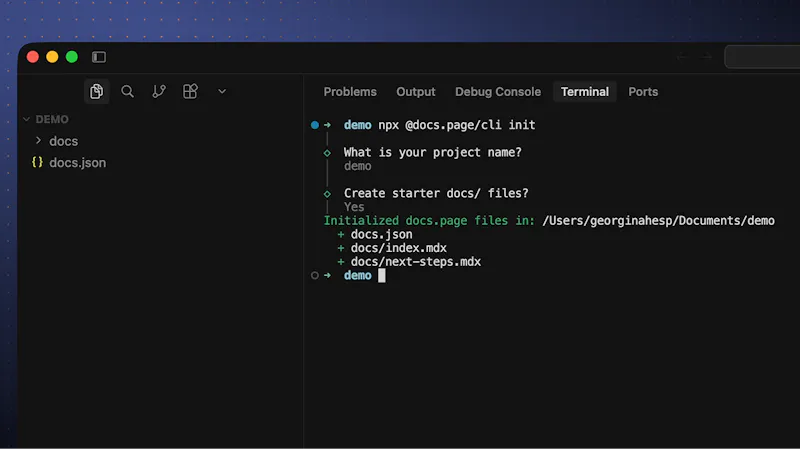Click 'What is your project name?' line
Viewport: 800px width, 449px height.
pos(433,153)
